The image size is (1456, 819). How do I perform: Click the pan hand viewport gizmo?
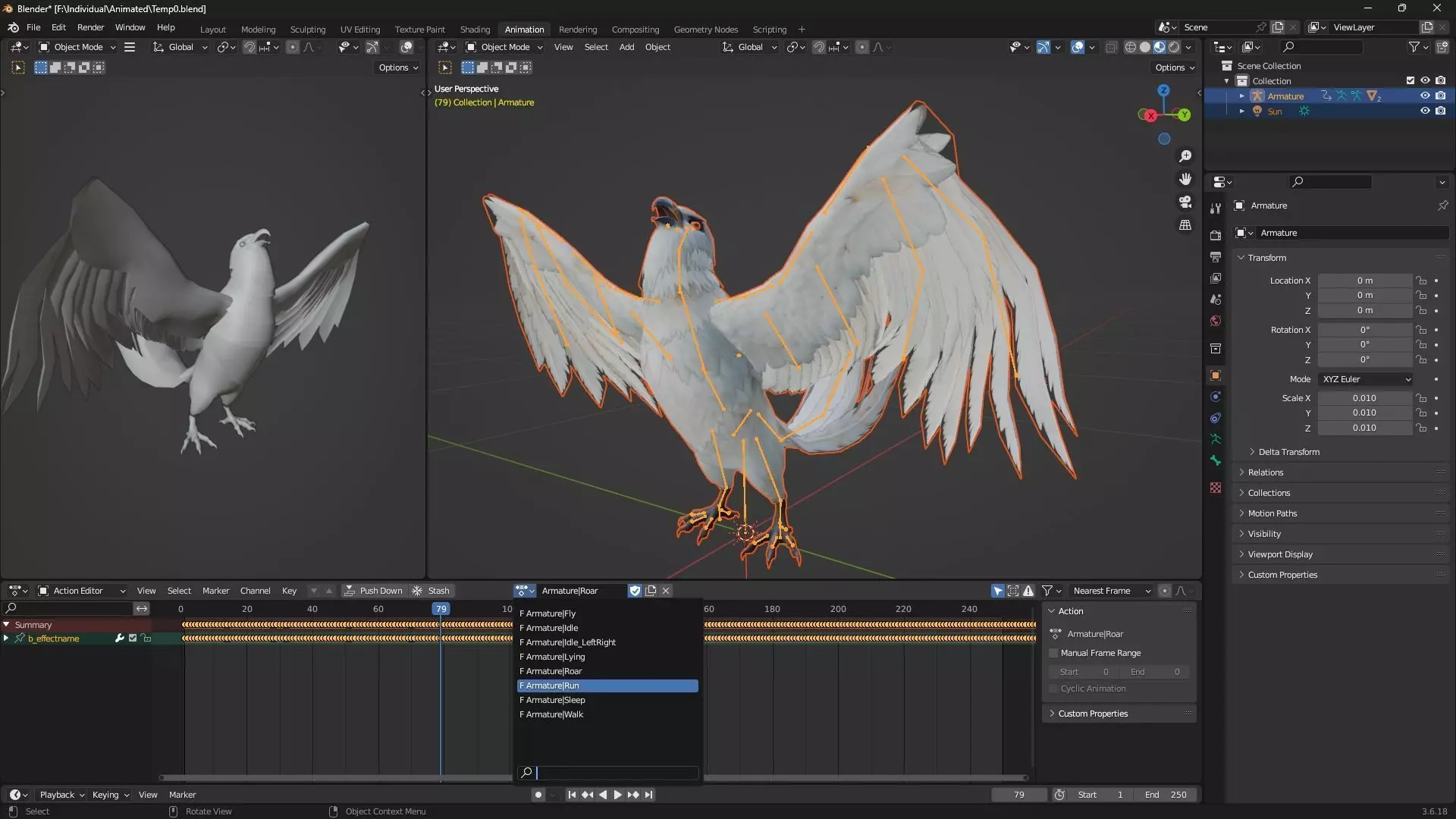pos(1185,179)
